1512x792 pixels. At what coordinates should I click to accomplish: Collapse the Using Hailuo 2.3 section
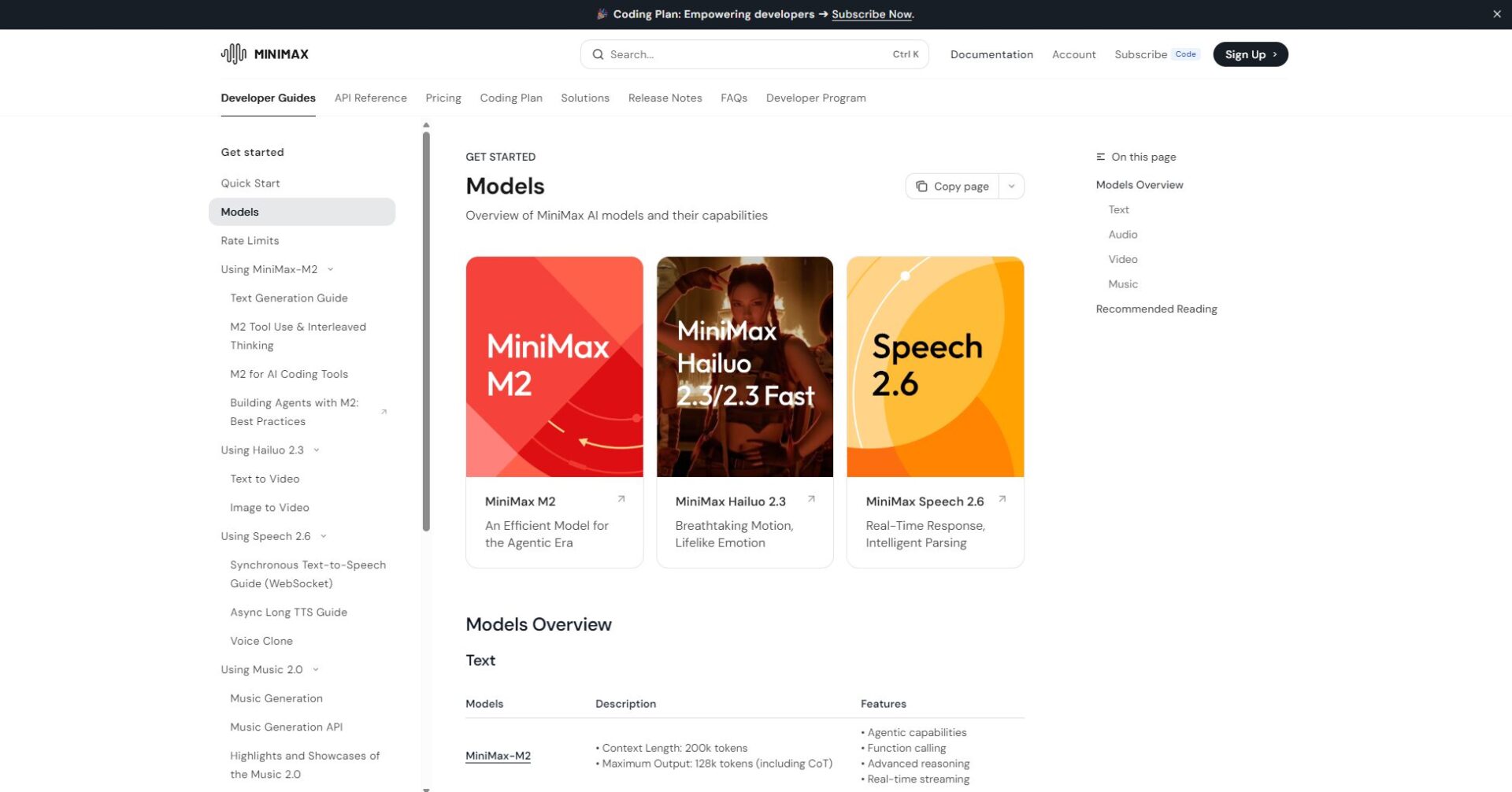(317, 450)
